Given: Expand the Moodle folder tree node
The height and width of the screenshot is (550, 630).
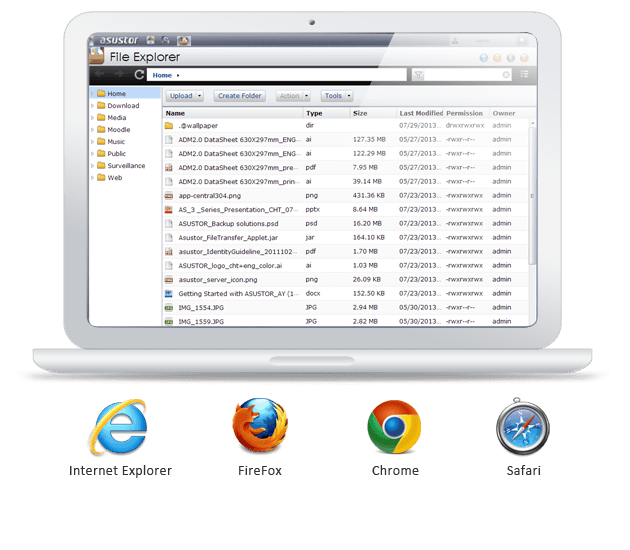Looking at the screenshot, I should [92, 130].
